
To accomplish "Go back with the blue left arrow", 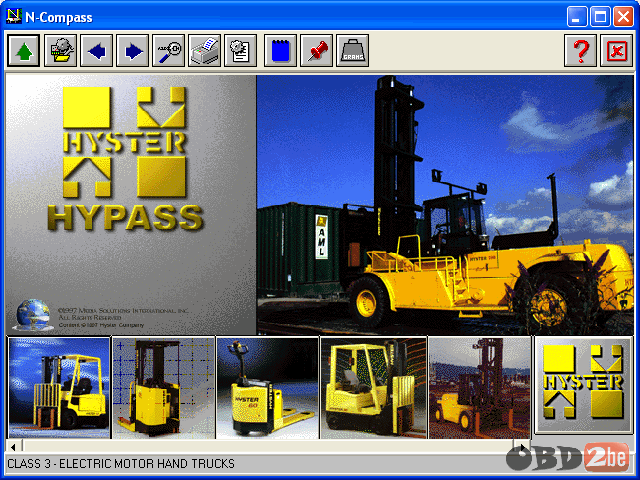I will (x=96, y=51).
